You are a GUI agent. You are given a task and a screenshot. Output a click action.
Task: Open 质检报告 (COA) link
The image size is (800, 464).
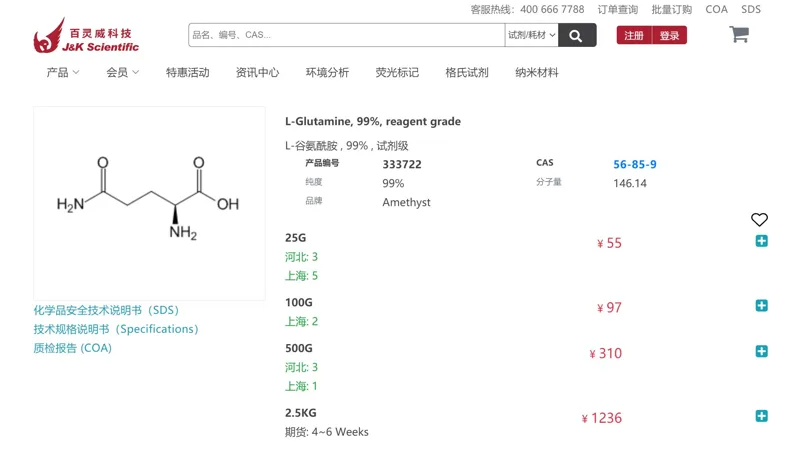[x=72, y=348]
